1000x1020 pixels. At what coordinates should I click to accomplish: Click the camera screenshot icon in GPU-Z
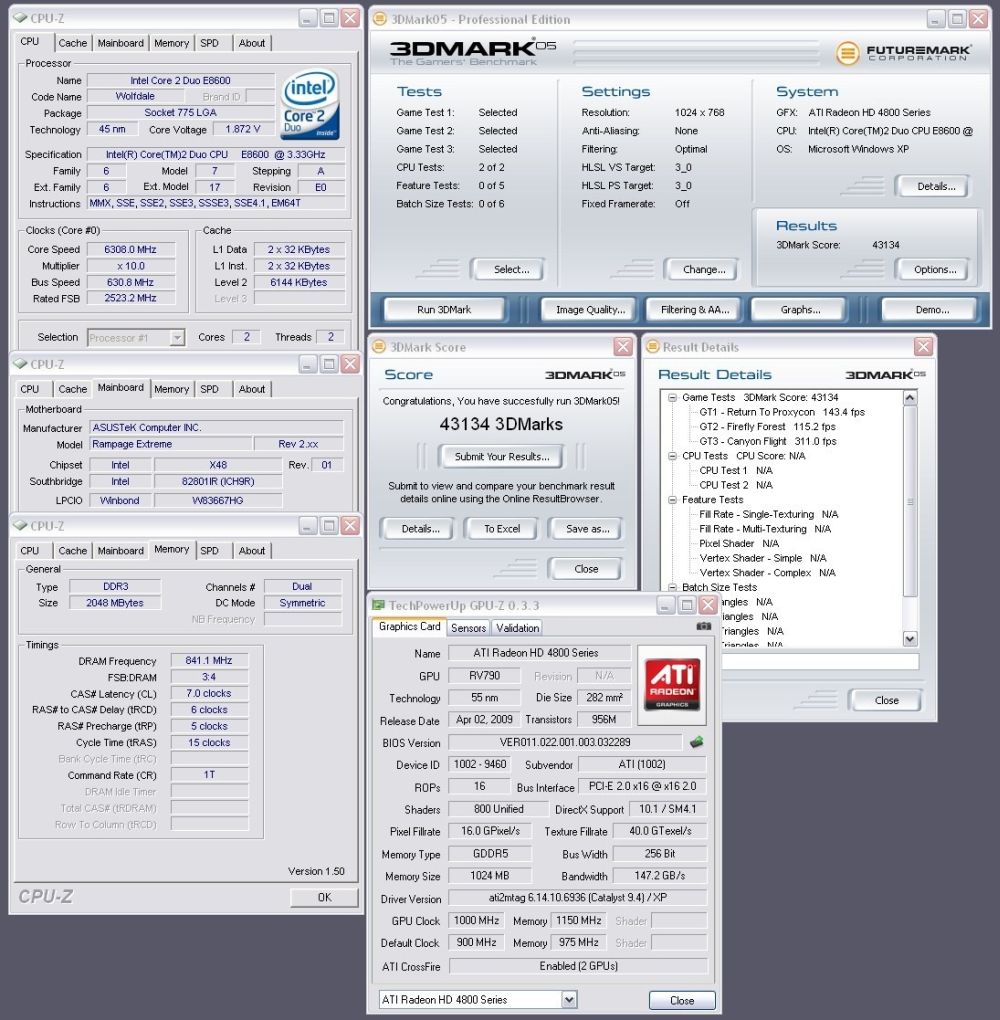[x=703, y=626]
